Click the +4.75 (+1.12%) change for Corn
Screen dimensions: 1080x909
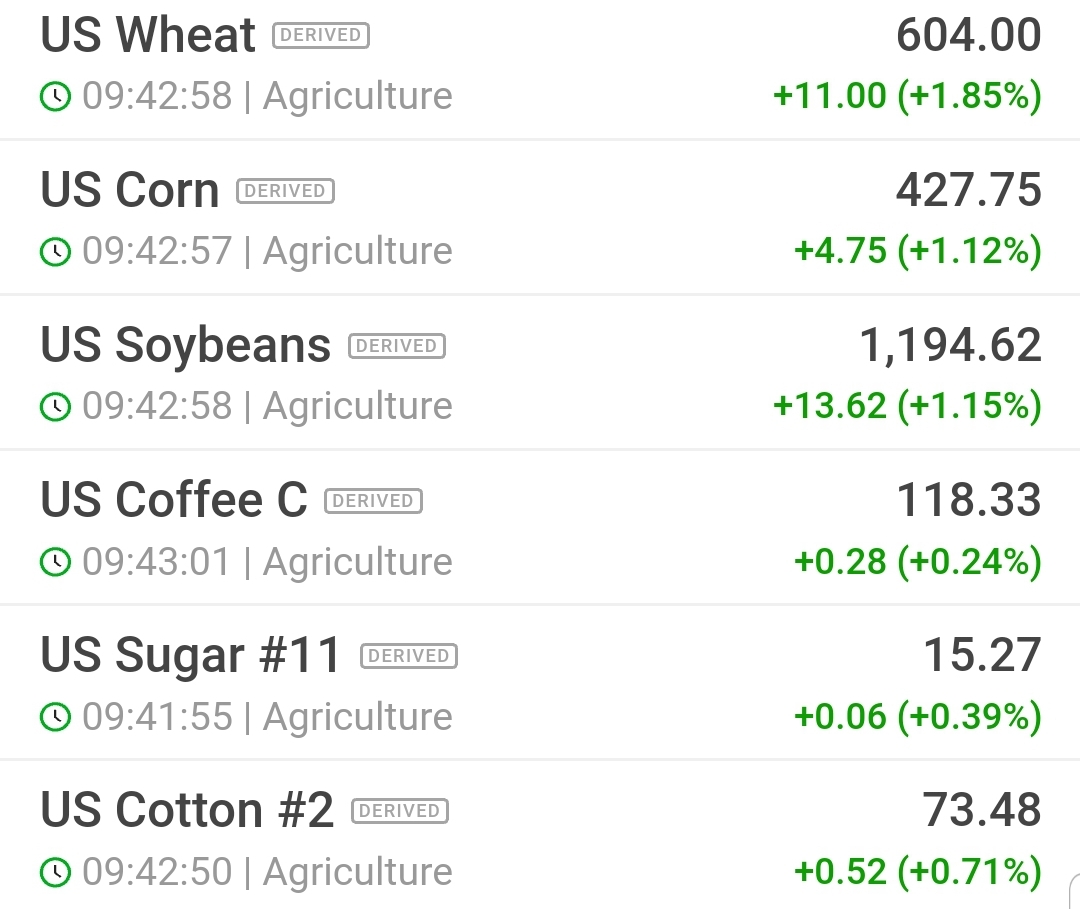917,251
